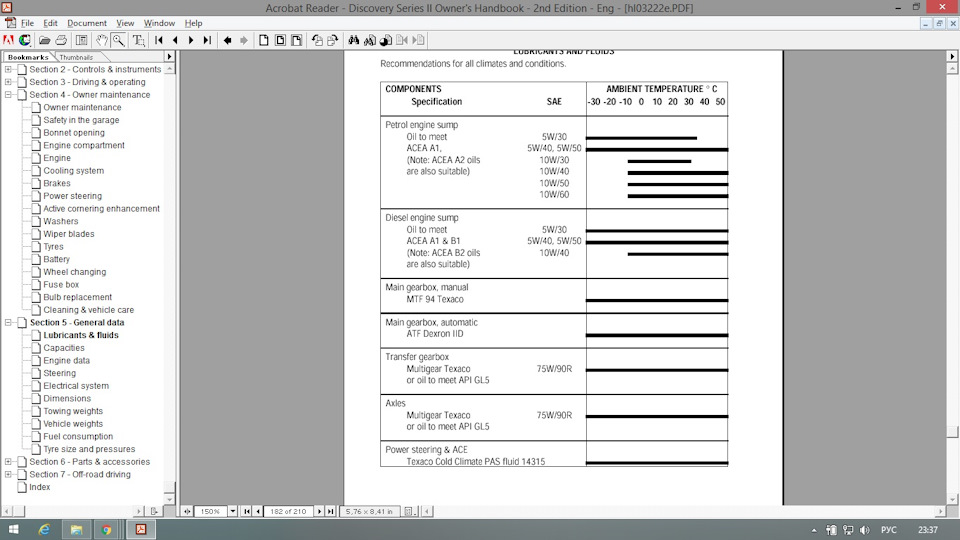The width and height of the screenshot is (960, 540).
Task: Open the Engine compartment bookmark
Action: coord(84,145)
